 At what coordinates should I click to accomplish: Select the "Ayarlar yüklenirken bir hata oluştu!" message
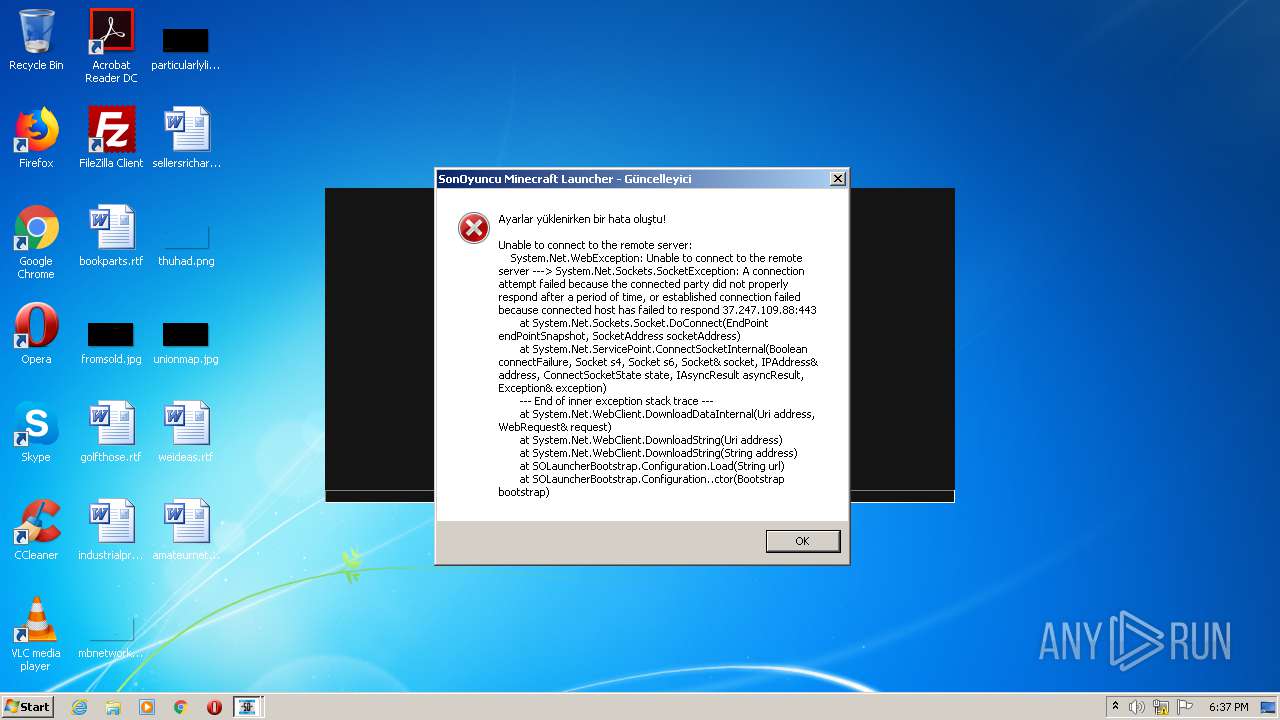tap(582, 219)
